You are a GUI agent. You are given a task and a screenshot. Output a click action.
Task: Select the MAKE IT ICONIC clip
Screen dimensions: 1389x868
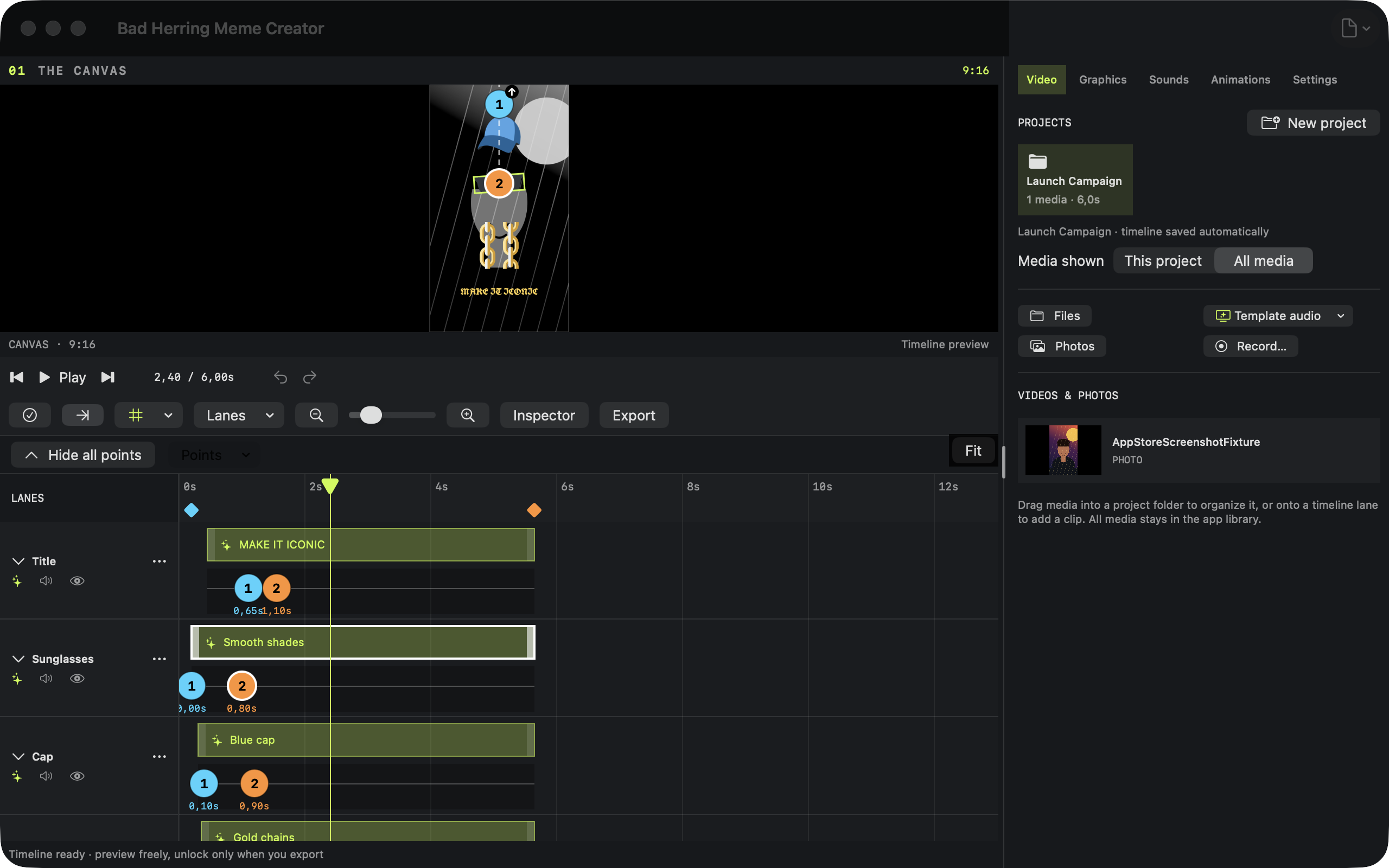pyautogui.click(x=371, y=544)
